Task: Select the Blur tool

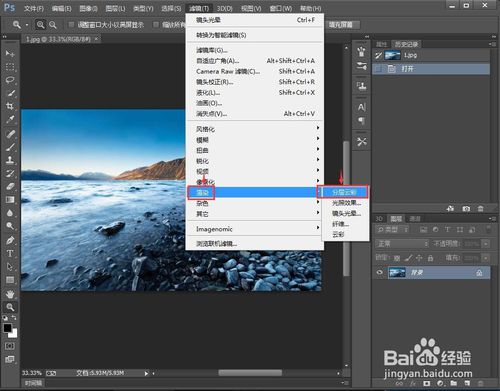Action: pyautogui.click(x=10, y=213)
